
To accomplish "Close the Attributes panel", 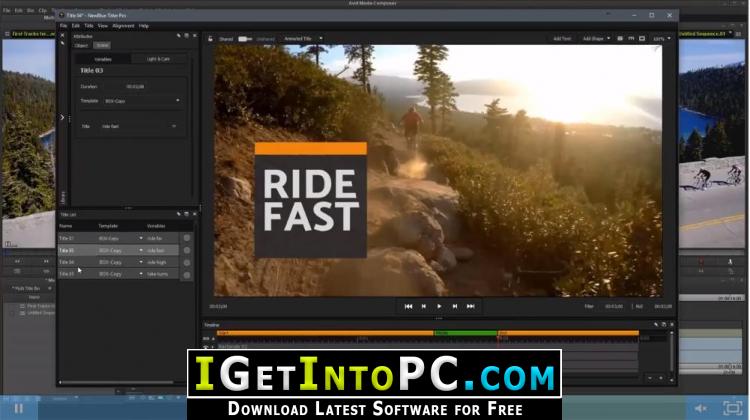I will (x=195, y=36).
